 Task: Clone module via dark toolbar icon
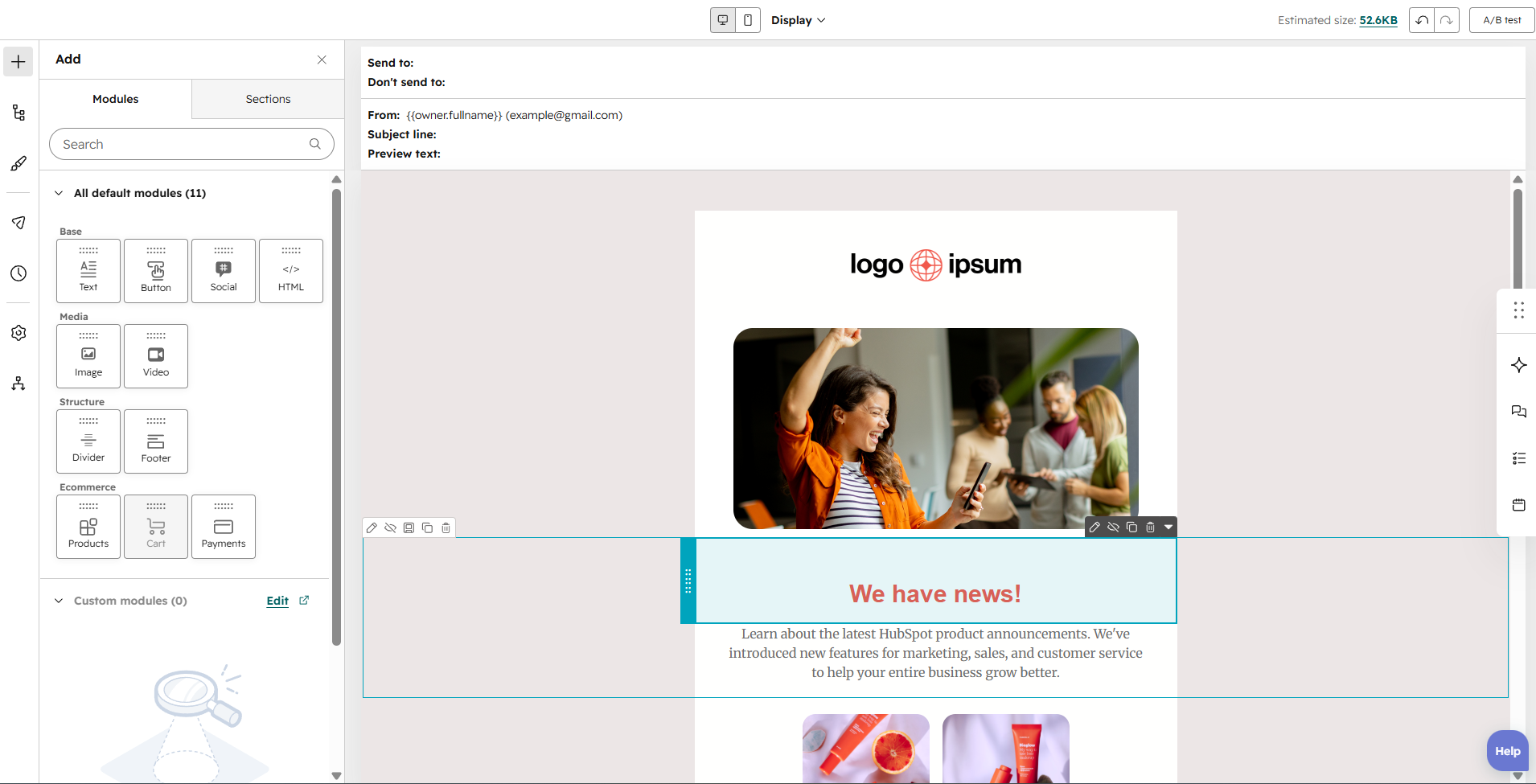[1131, 527]
